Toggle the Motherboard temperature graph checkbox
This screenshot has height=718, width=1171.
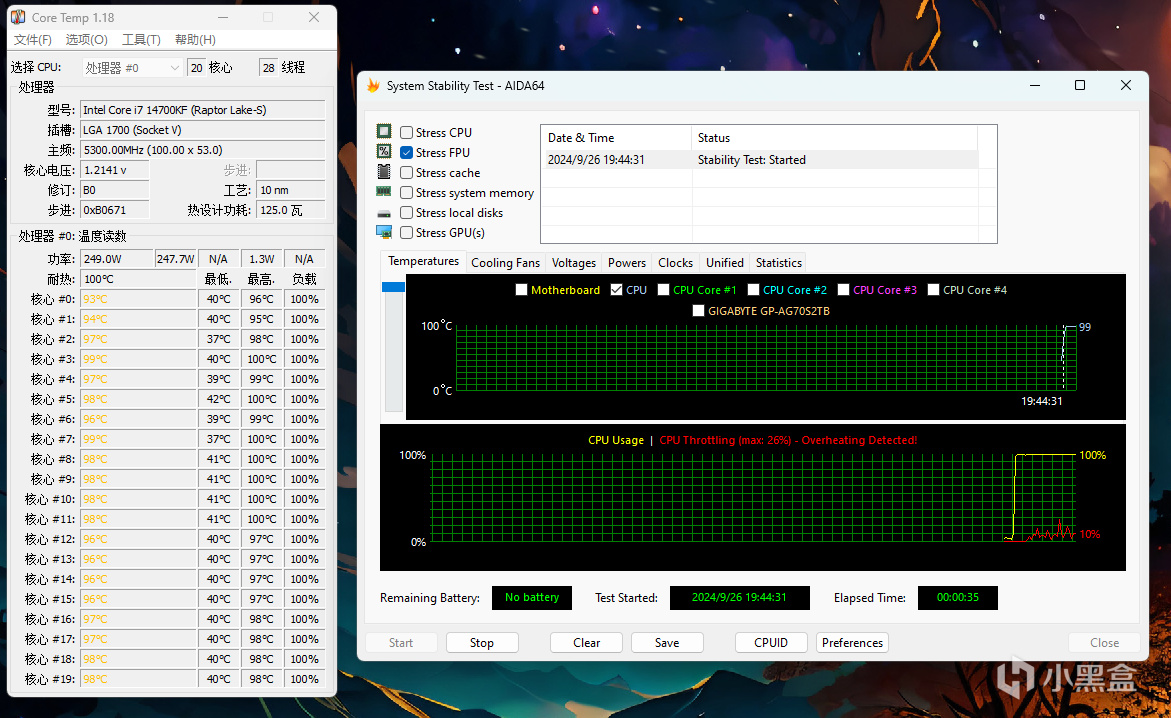coord(521,290)
